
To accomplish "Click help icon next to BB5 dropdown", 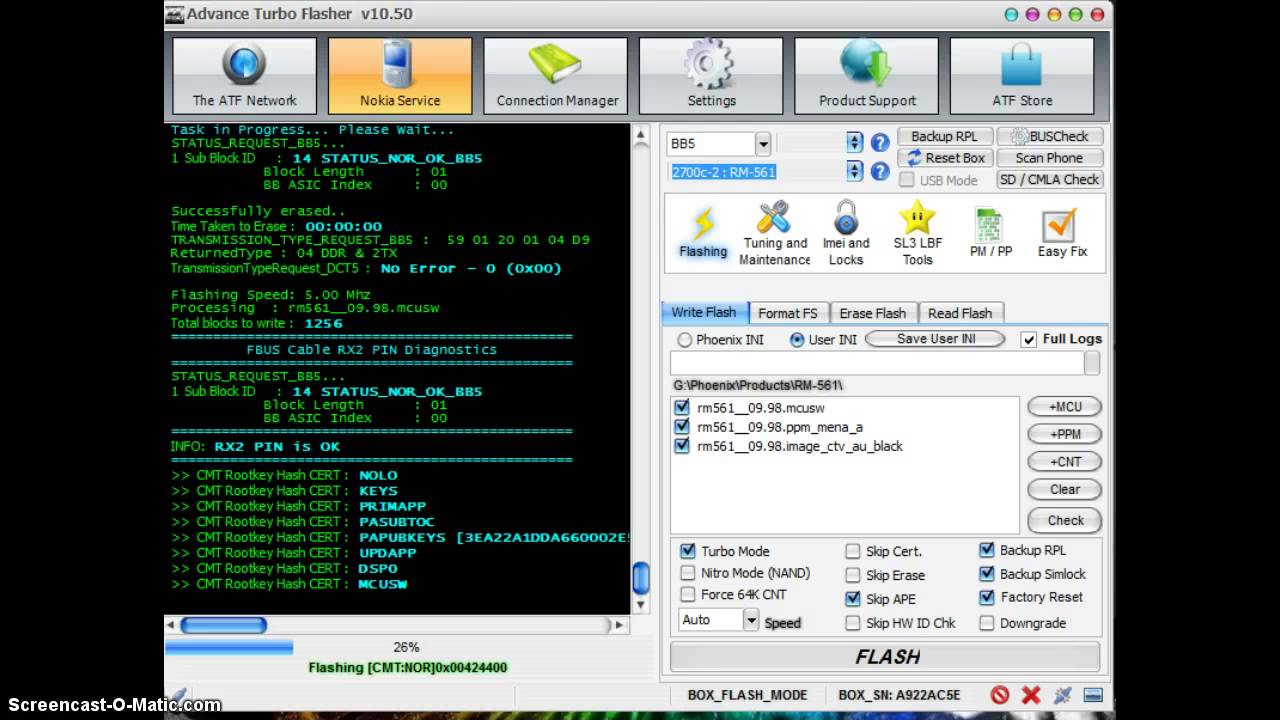I will (880, 143).
